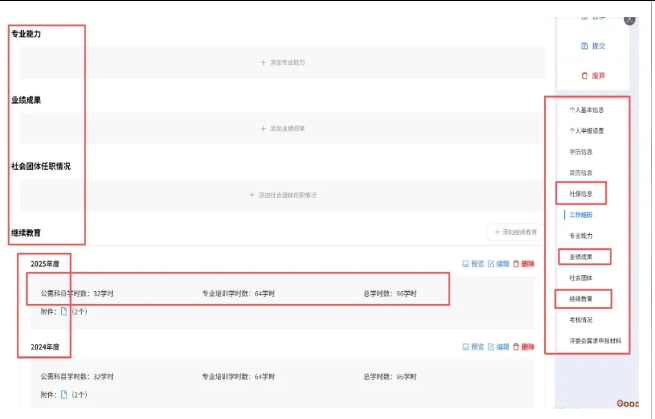Go to 个人基本信息 in the side navigation
This screenshot has height=419, width=655.
587,110
